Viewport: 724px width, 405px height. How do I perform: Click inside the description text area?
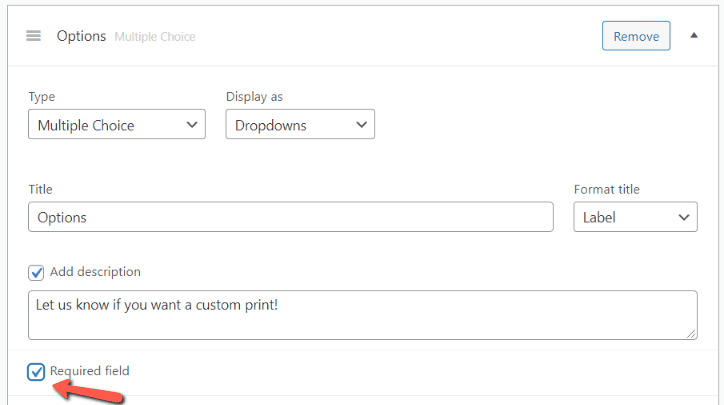pos(360,314)
